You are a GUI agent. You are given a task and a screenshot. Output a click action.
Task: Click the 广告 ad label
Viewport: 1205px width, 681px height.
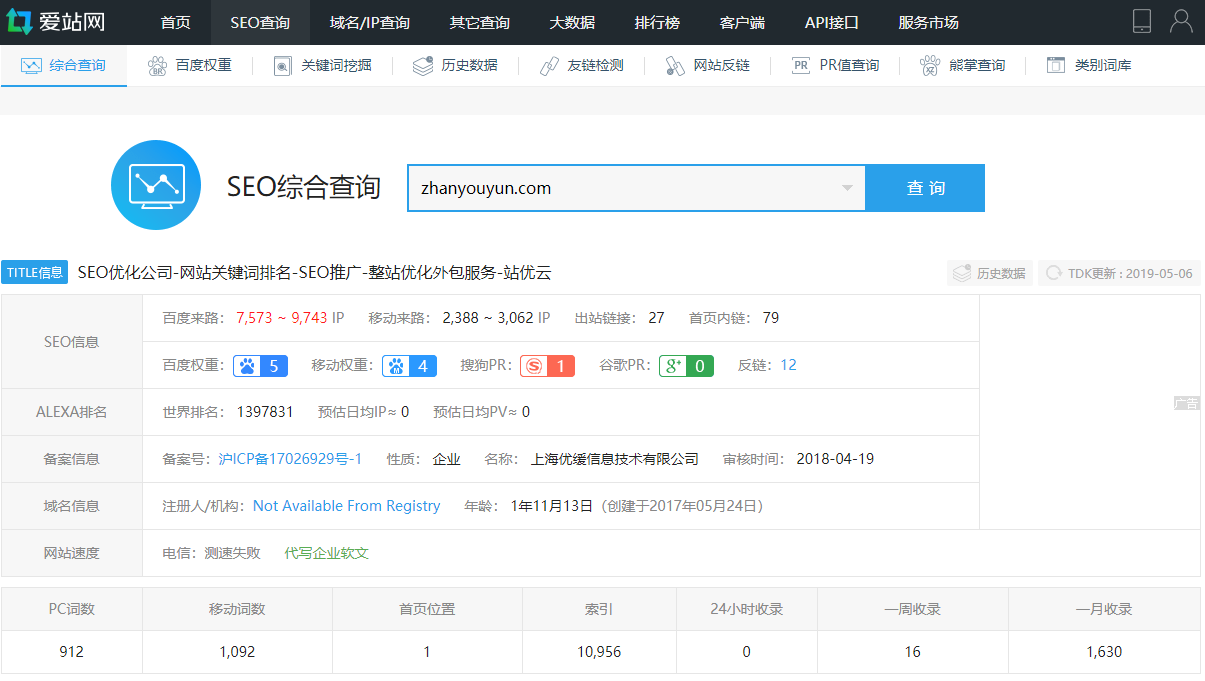click(1186, 403)
